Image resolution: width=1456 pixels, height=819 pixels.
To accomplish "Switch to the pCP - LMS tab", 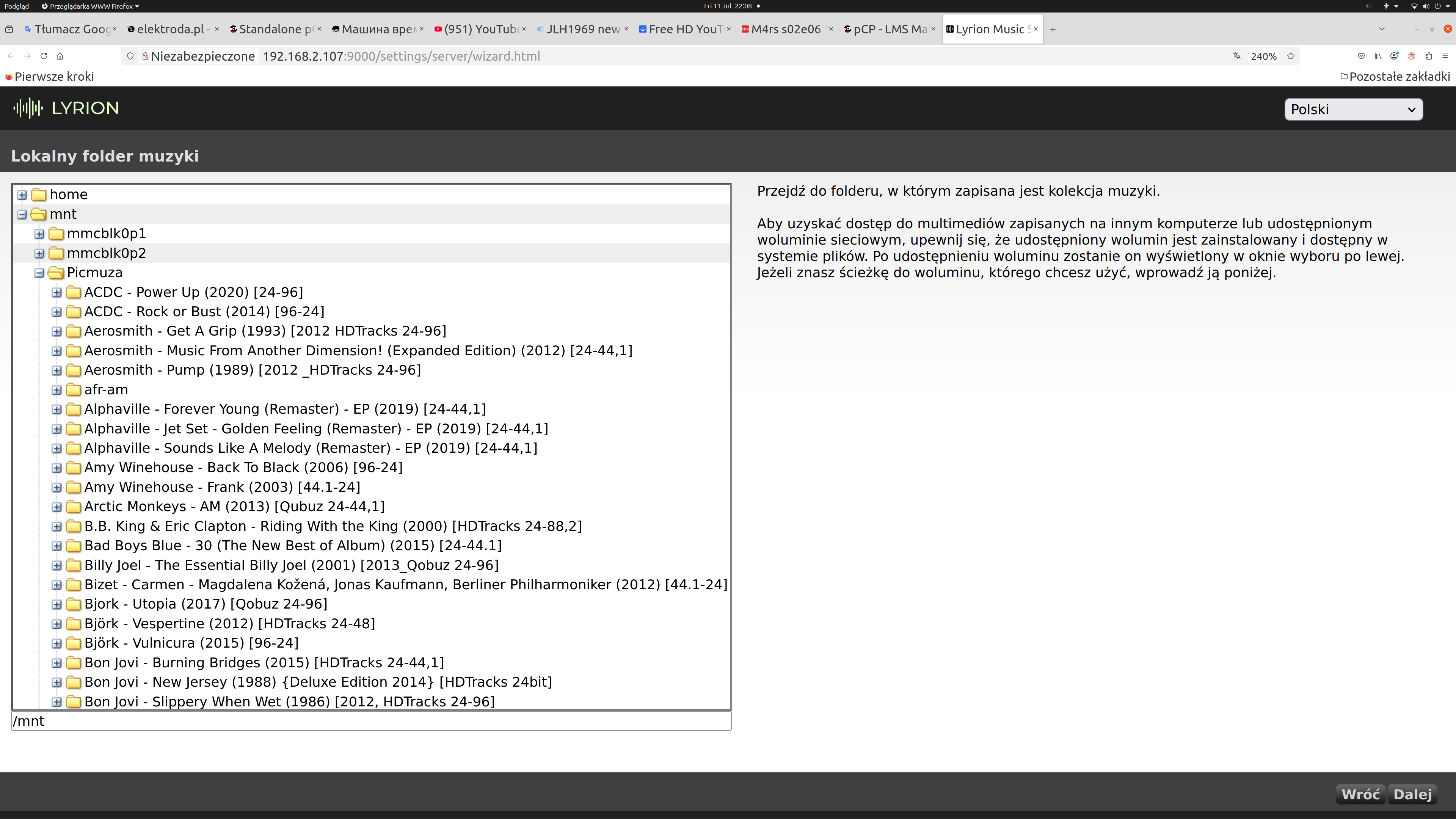I will 890,30.
